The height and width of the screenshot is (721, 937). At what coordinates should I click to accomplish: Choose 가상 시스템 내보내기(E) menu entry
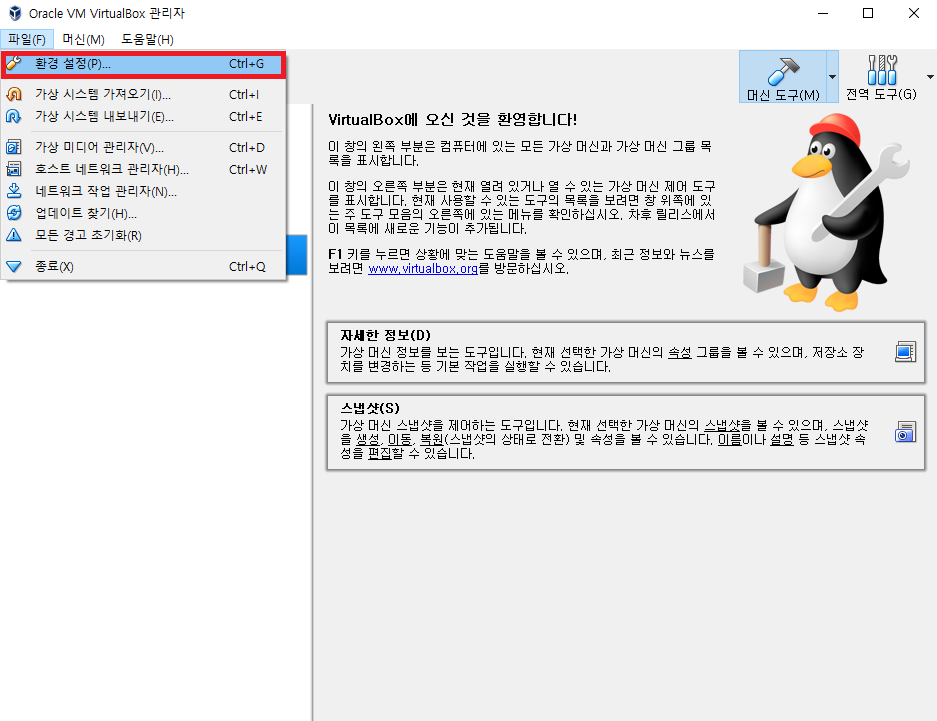[x=143, y=116]
